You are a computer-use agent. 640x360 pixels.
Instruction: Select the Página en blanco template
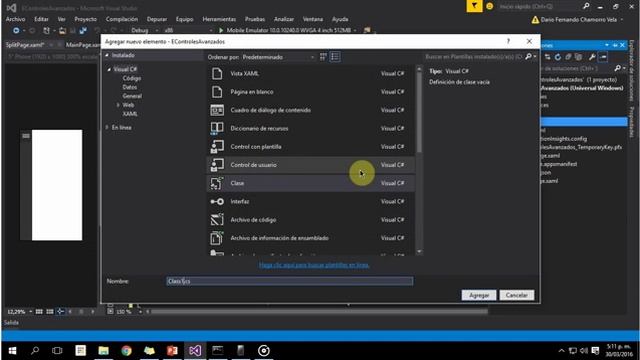pos(311,92)
